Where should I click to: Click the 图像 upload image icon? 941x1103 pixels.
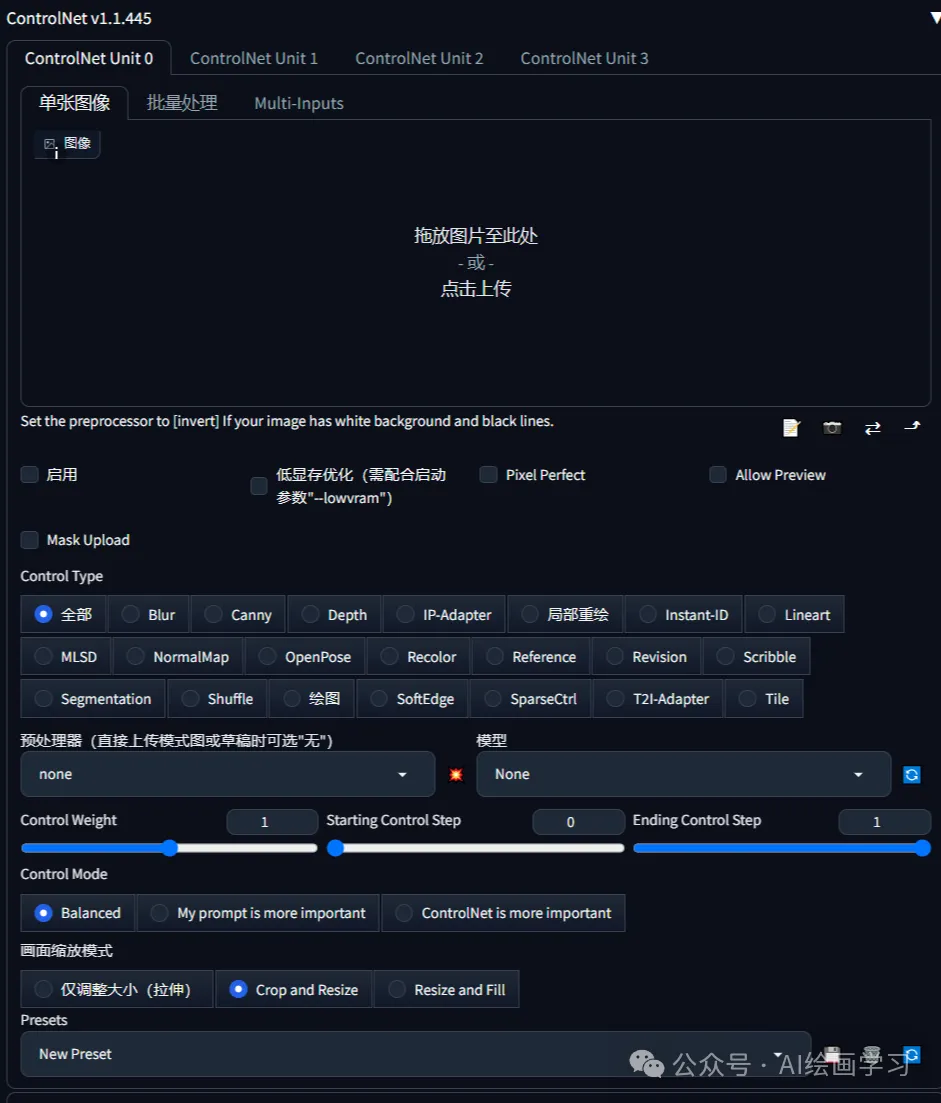(66, 143)
